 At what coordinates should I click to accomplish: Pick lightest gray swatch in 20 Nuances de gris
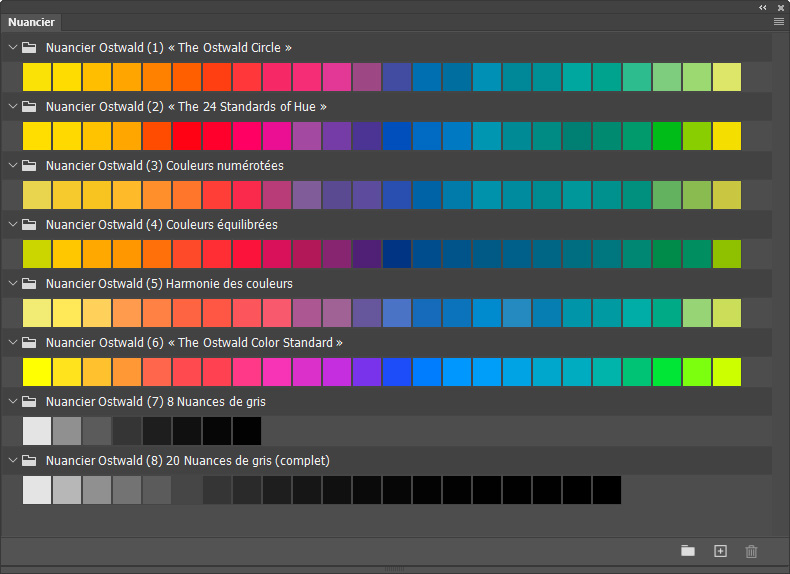pyautogui.click(x=37, y=489)
